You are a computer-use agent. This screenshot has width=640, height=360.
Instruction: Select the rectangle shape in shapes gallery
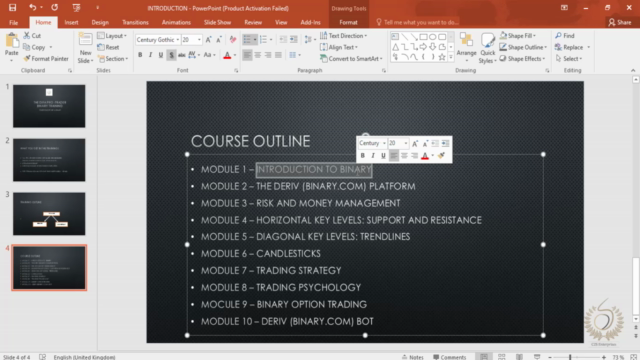[423, 37]
